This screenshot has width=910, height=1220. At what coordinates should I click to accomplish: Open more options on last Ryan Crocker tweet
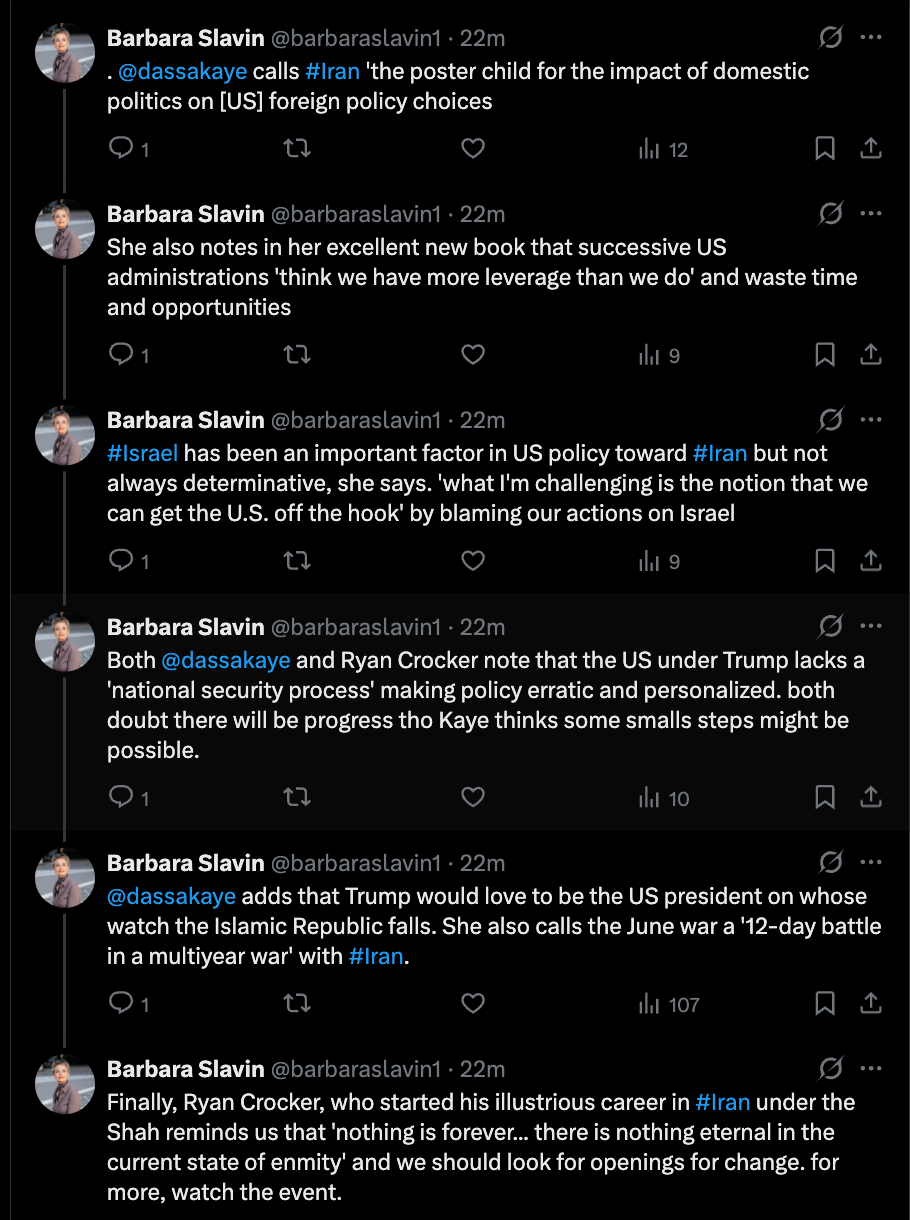[x=871, y=1068]
